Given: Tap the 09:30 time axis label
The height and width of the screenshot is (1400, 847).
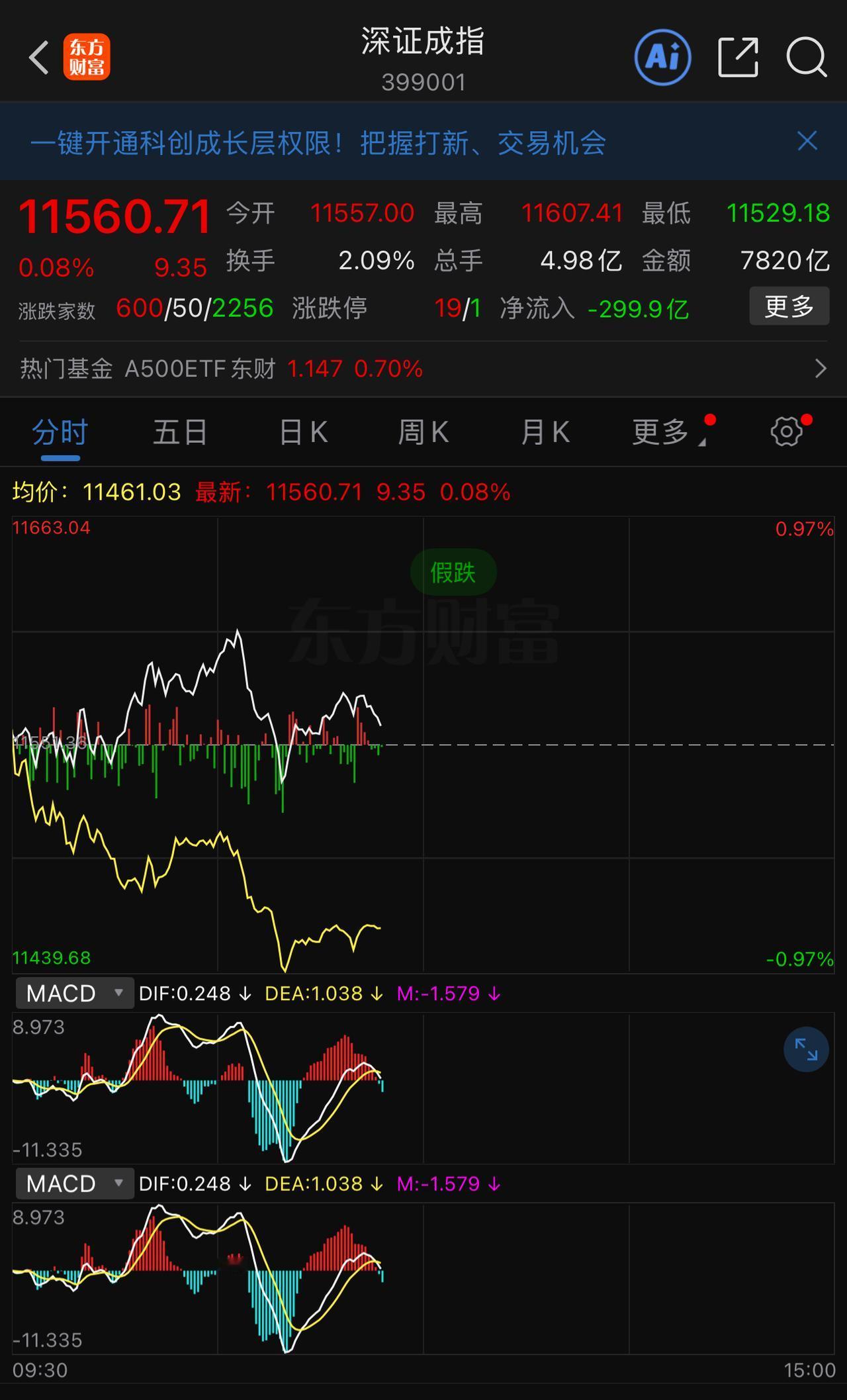Looking at the screenshot, I should (40, 1370).
